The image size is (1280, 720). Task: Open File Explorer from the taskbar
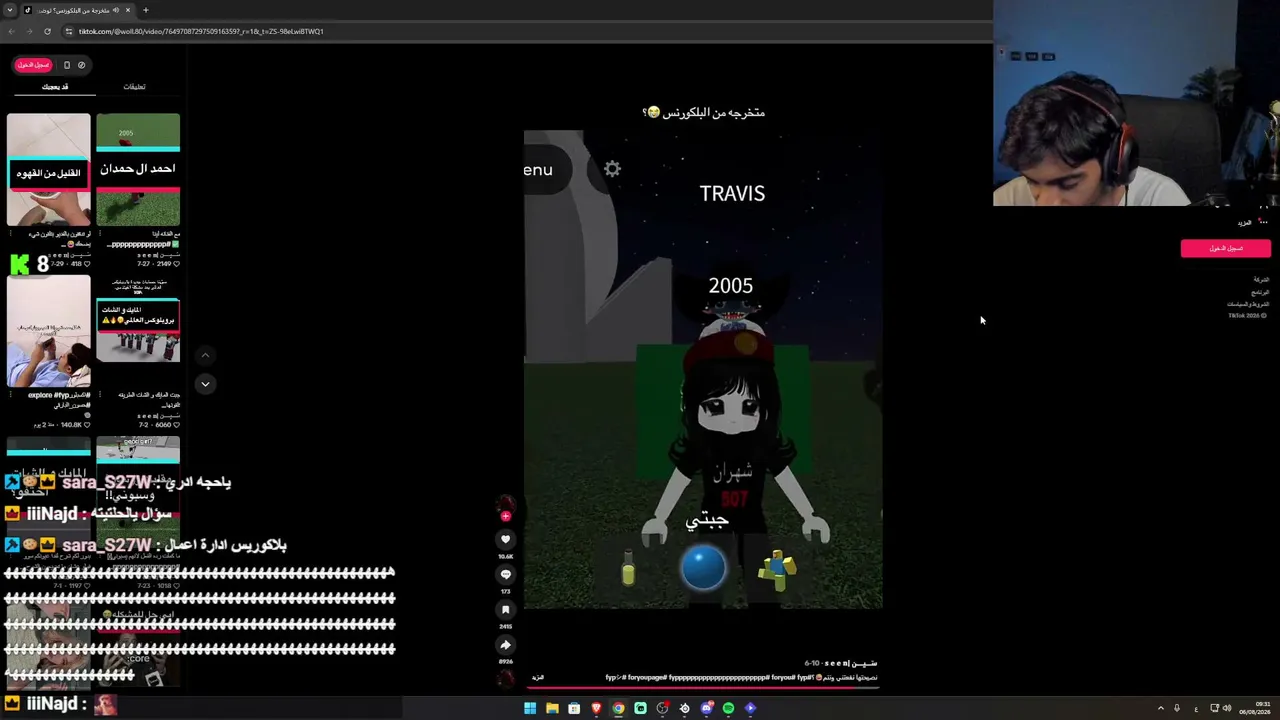click(552, 708)
